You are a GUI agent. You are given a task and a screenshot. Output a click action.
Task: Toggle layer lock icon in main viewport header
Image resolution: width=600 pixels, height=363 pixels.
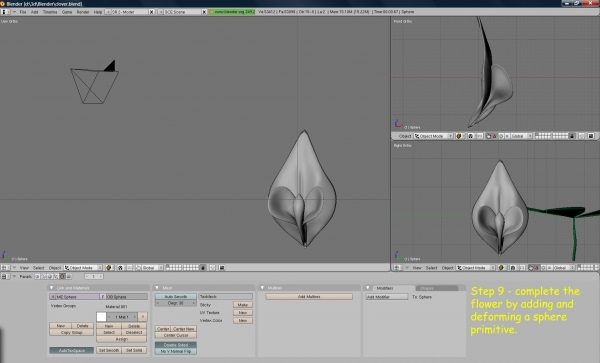pos(203,268)
